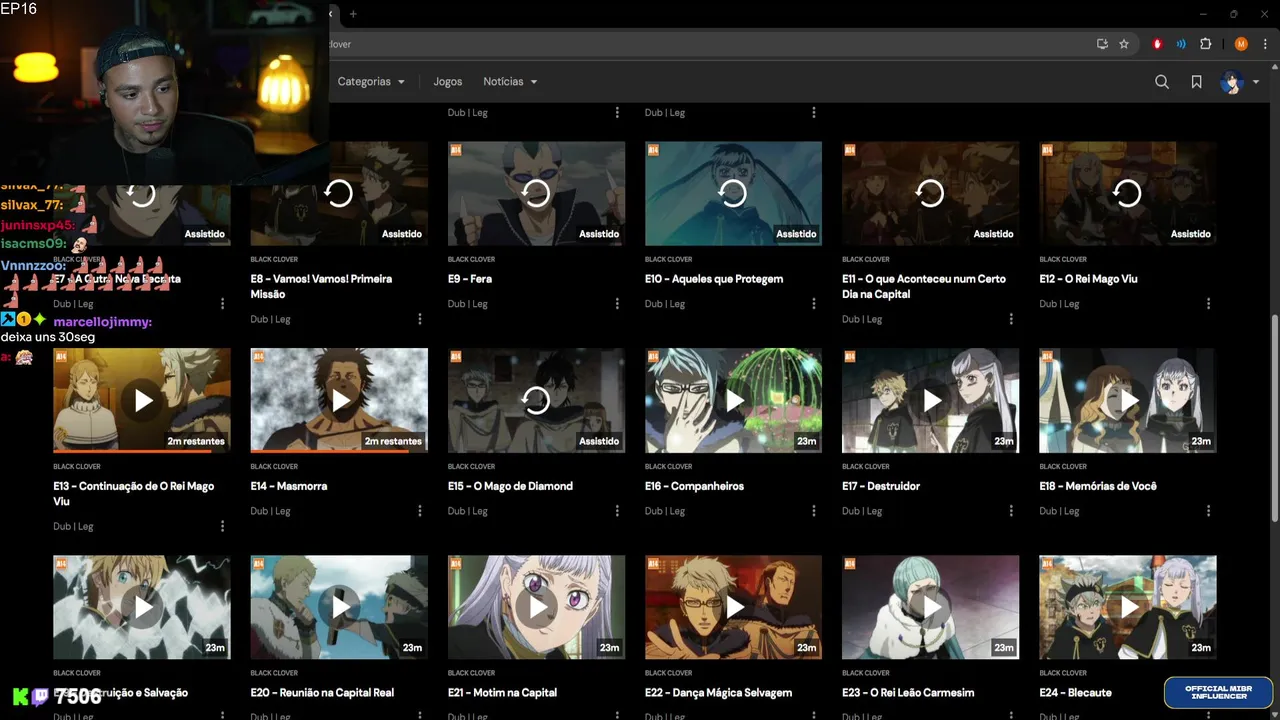The width and height of the screenshot is (1280, 720).
Task: Open E20 - Reunião na Capital Real link
Action: click(322, 693)
